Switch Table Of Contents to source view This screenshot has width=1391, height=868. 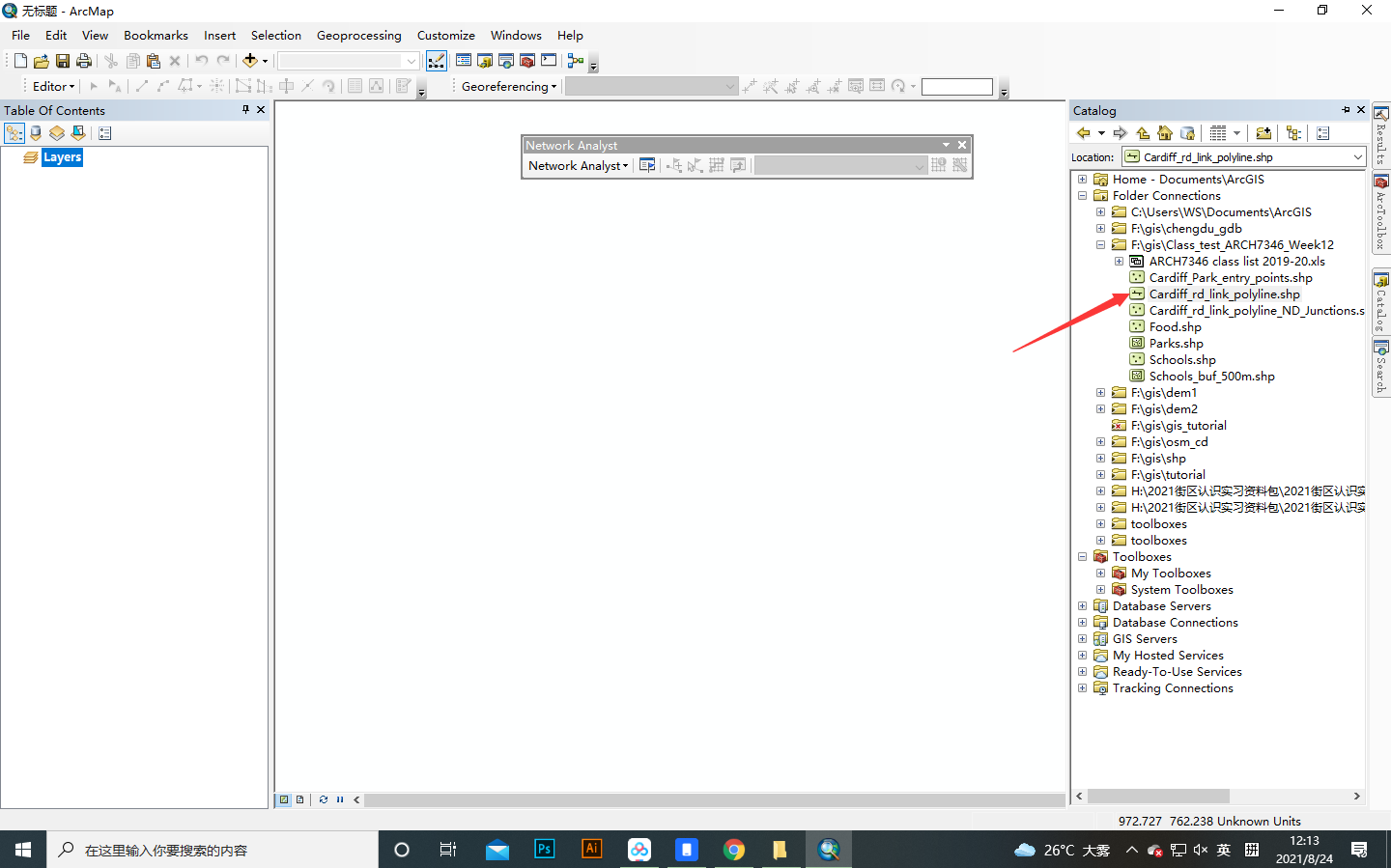36,132
